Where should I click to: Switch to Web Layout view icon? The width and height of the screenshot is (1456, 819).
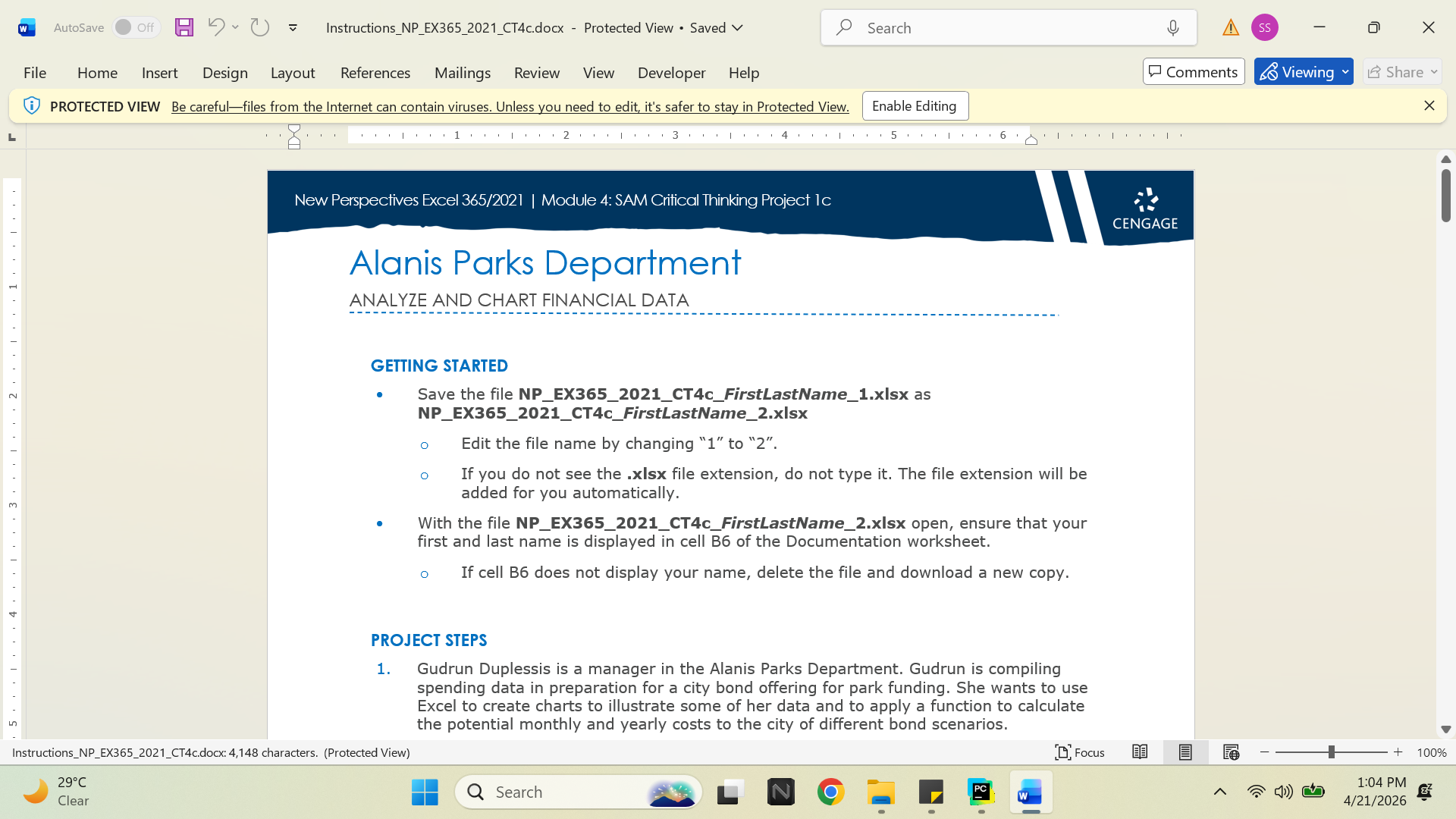[1231, 752]
